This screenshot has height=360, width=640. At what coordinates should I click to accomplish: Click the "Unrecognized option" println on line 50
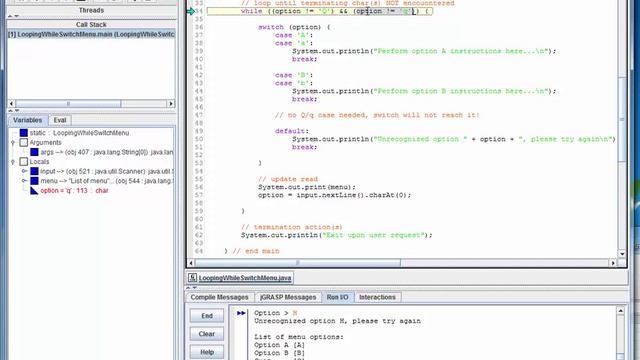(453, 139)
